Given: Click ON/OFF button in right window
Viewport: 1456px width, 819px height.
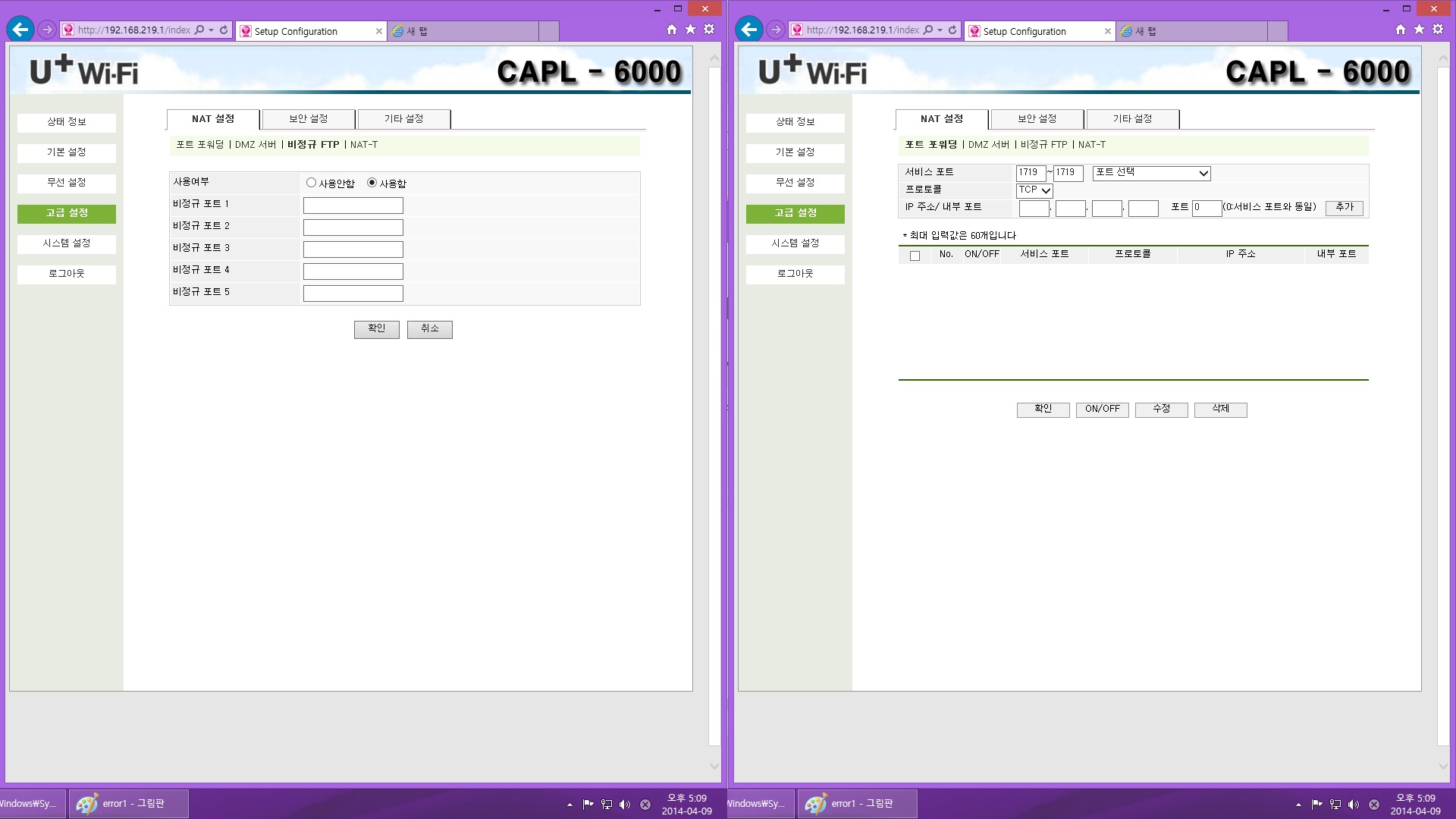Looking at the screenshot, I should (x=1103, y=409).
